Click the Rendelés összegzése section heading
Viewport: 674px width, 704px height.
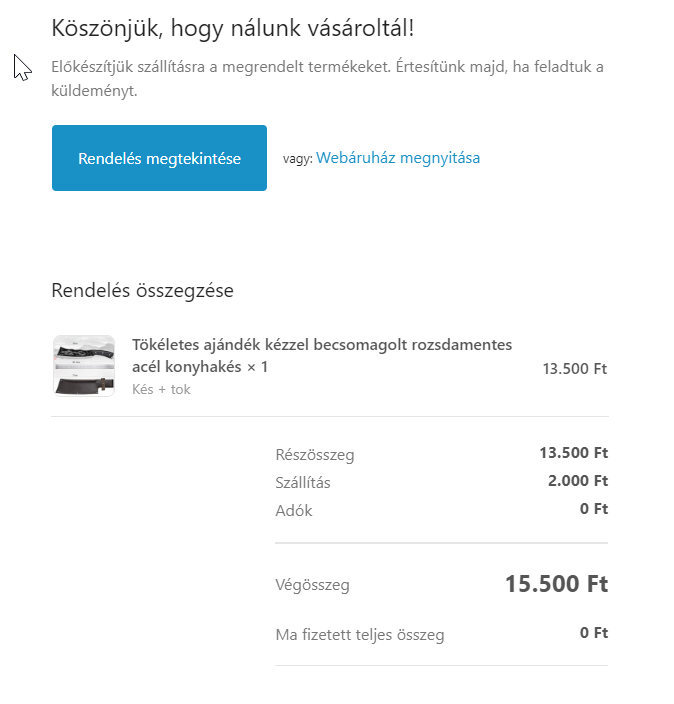(x=142, y=290)
